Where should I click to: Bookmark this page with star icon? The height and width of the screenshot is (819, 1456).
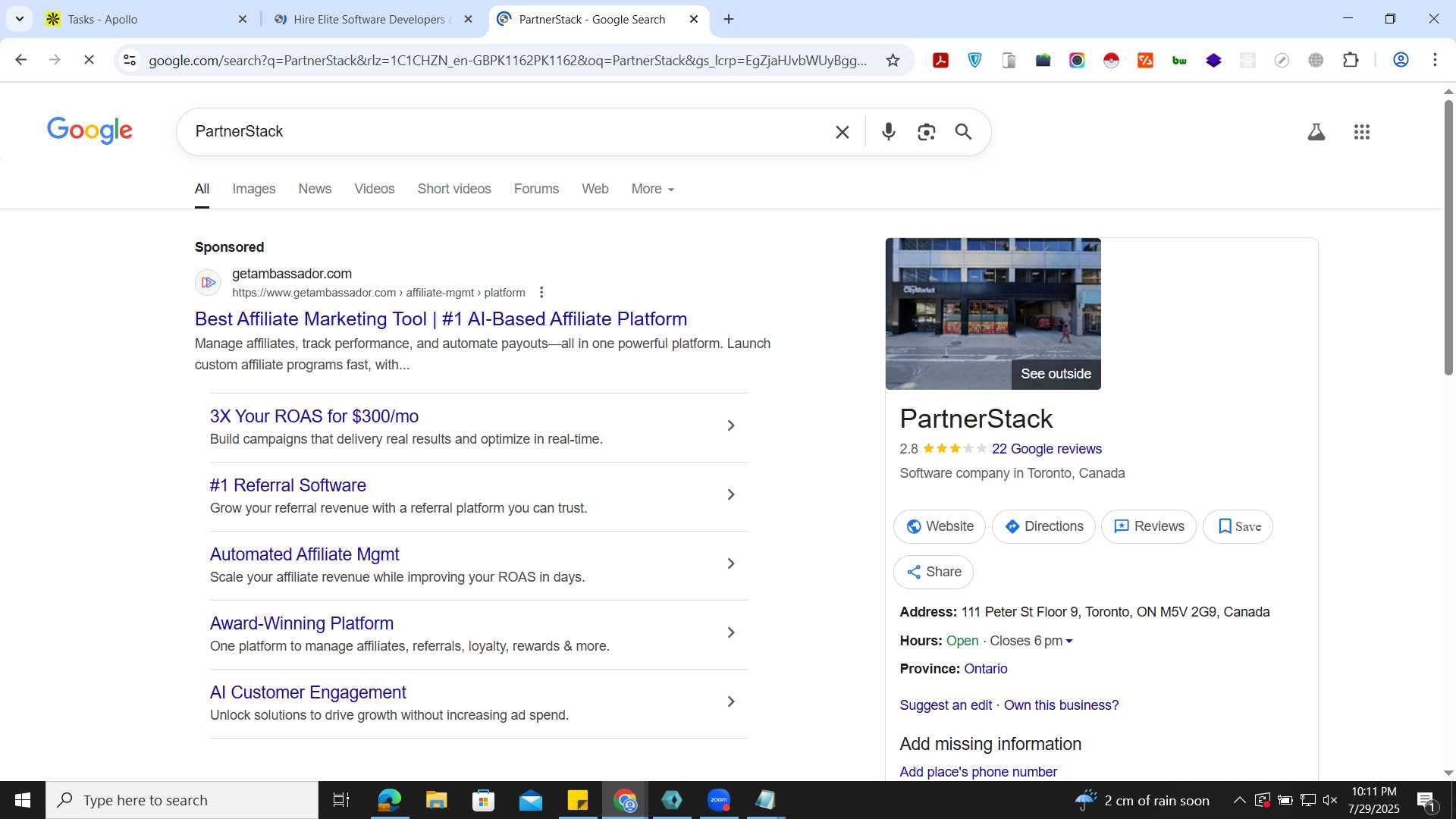[893, 61]
